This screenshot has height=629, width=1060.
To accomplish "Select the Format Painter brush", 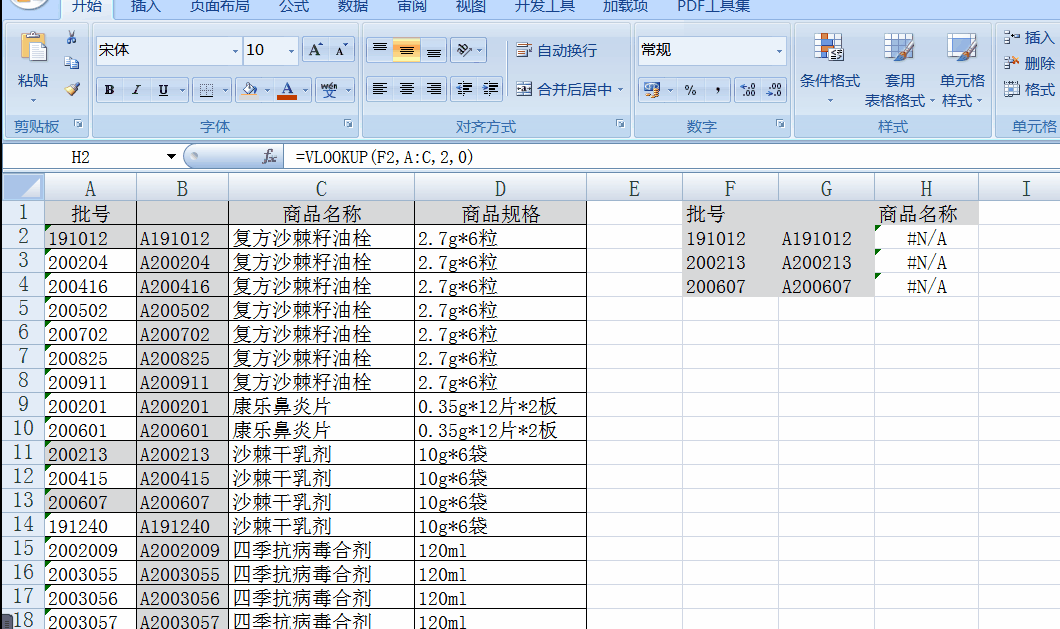I will click(72, 89).
